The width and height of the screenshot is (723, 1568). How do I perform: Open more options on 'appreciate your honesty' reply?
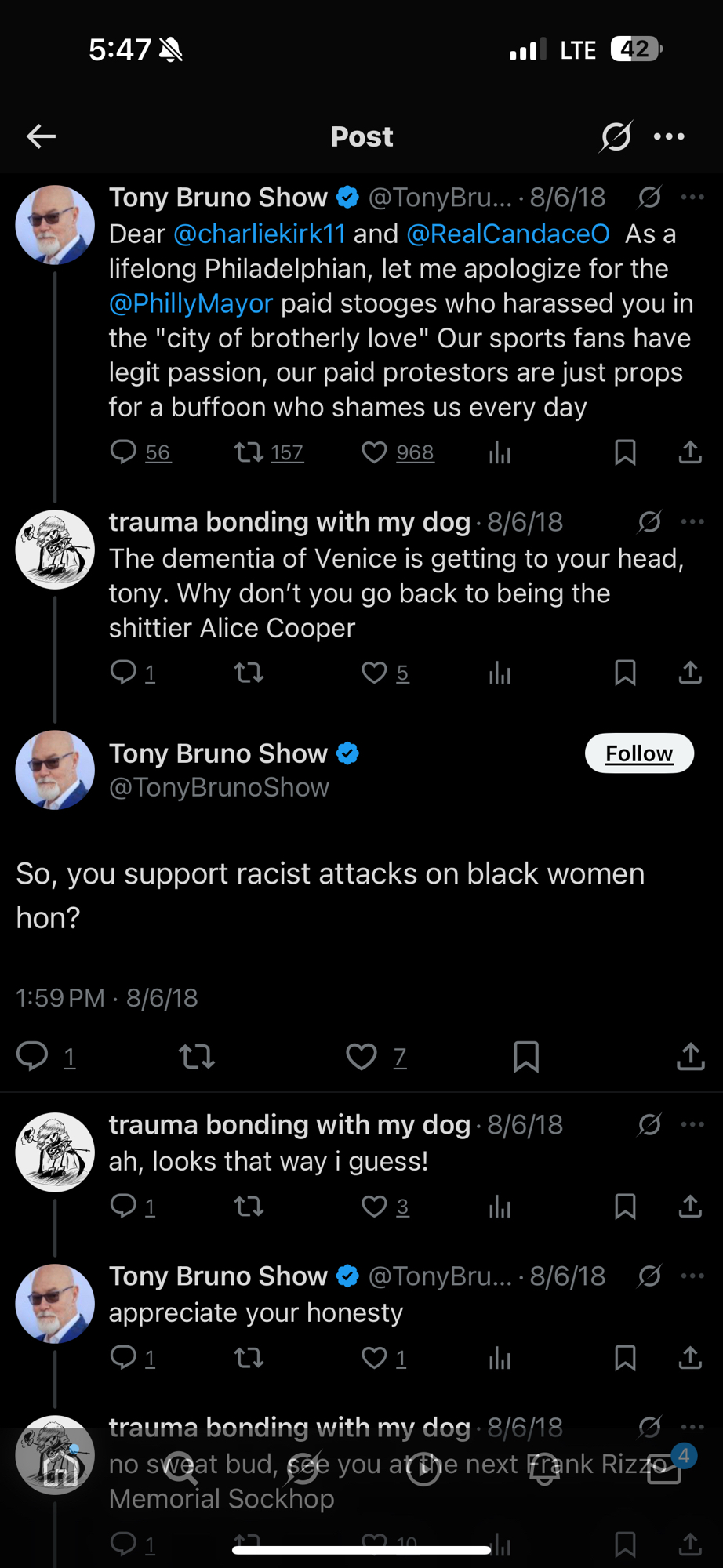(692, 1276)
